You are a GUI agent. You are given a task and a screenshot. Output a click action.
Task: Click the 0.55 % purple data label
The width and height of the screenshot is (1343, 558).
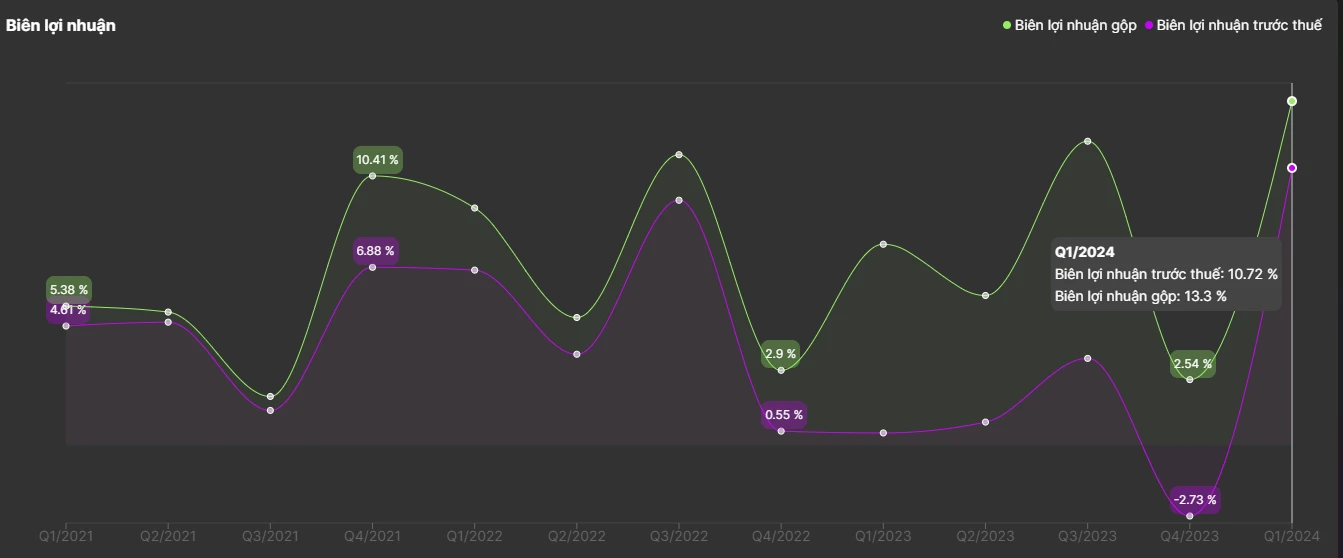coord(784,415)
